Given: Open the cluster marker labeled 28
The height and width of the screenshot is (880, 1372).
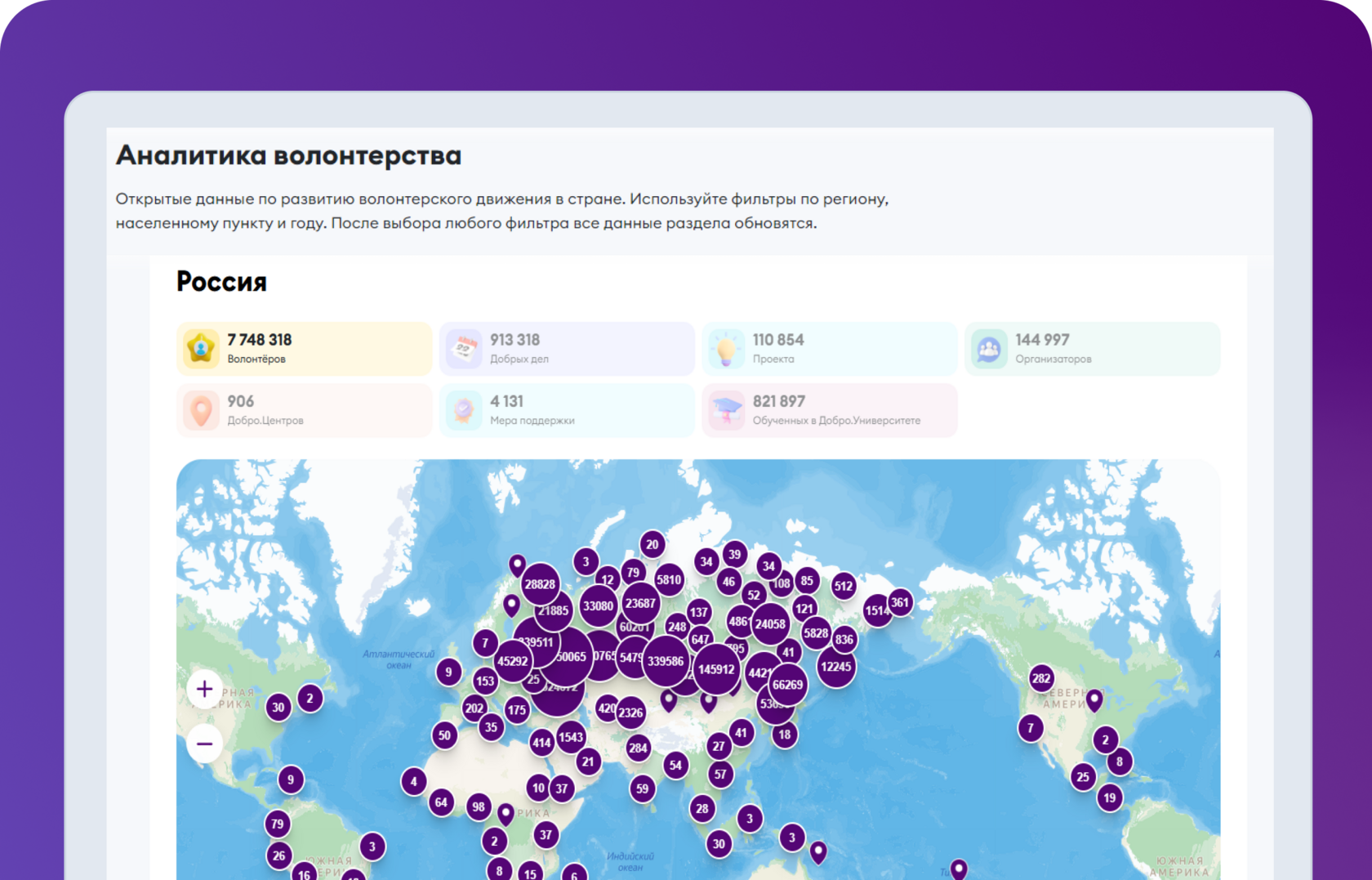Looking at the screenshot, I should pos(702,809).
